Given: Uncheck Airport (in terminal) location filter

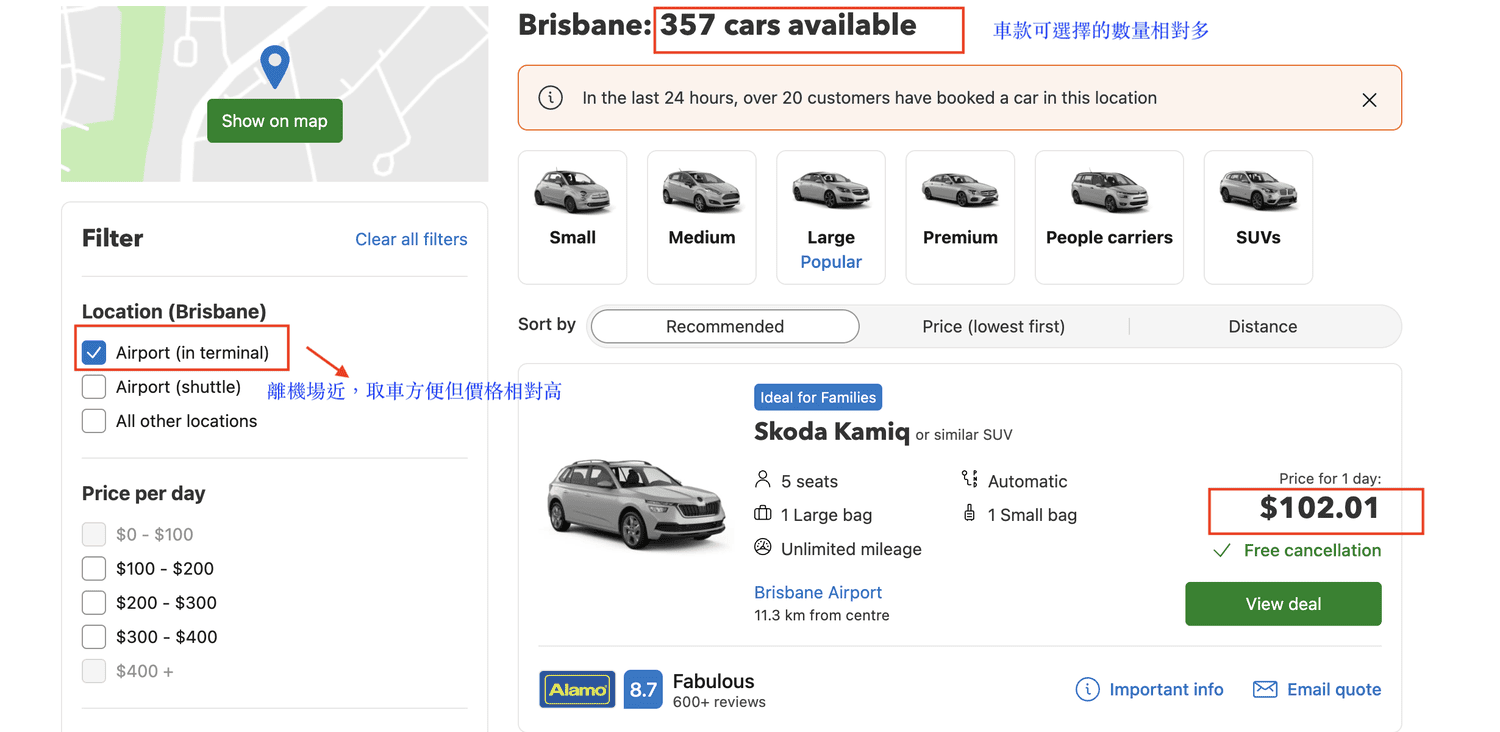Looking at the screenshot, I should (x=94, y=352).
